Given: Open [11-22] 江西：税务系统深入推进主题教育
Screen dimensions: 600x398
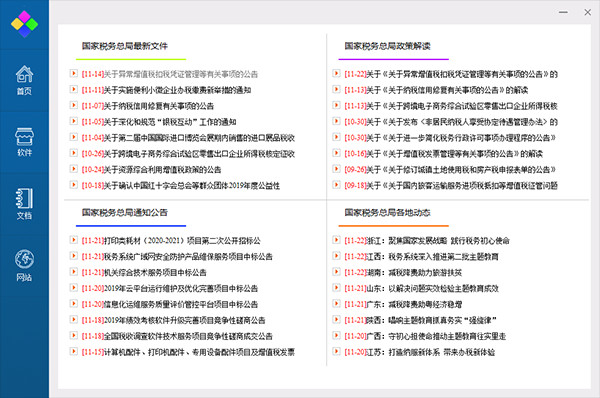Looking at the screenshot, I should pyautogui.click(x=421, y=256).
